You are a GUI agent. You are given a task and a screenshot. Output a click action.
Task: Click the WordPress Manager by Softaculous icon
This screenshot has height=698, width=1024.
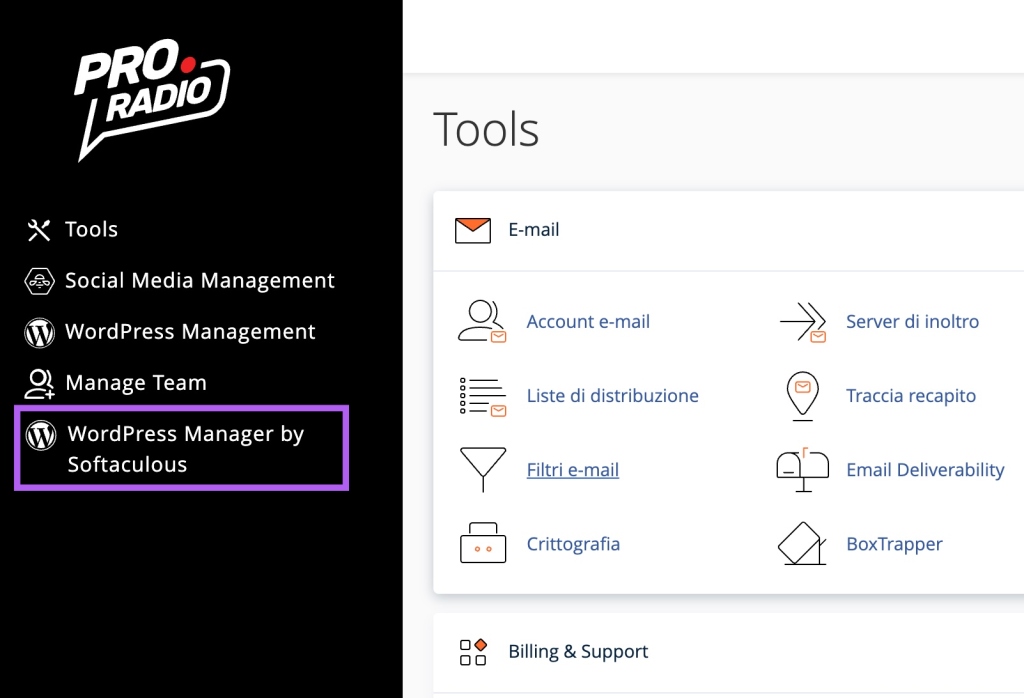coord(41,435)
